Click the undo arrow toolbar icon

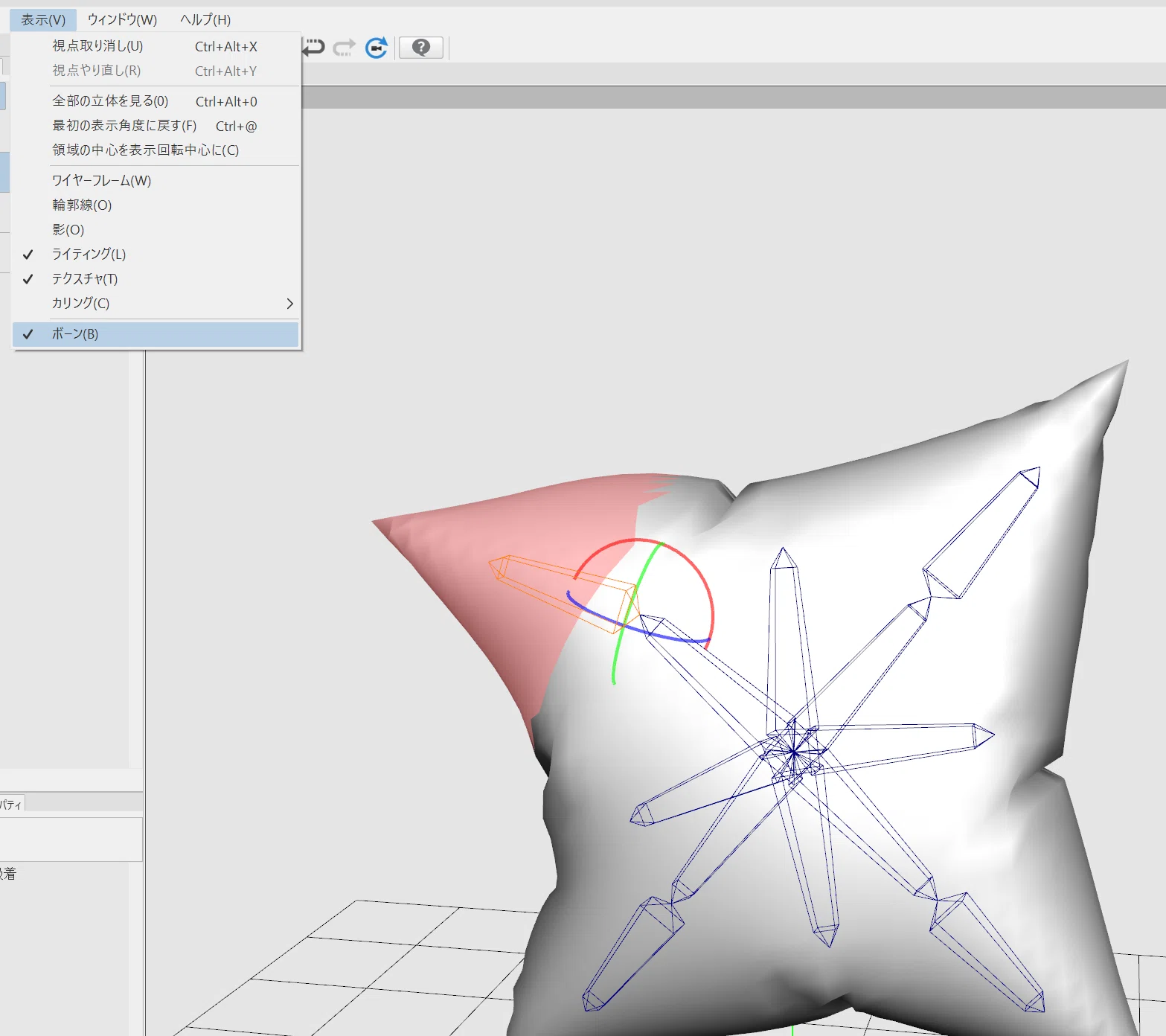click(x=313, y=48)
